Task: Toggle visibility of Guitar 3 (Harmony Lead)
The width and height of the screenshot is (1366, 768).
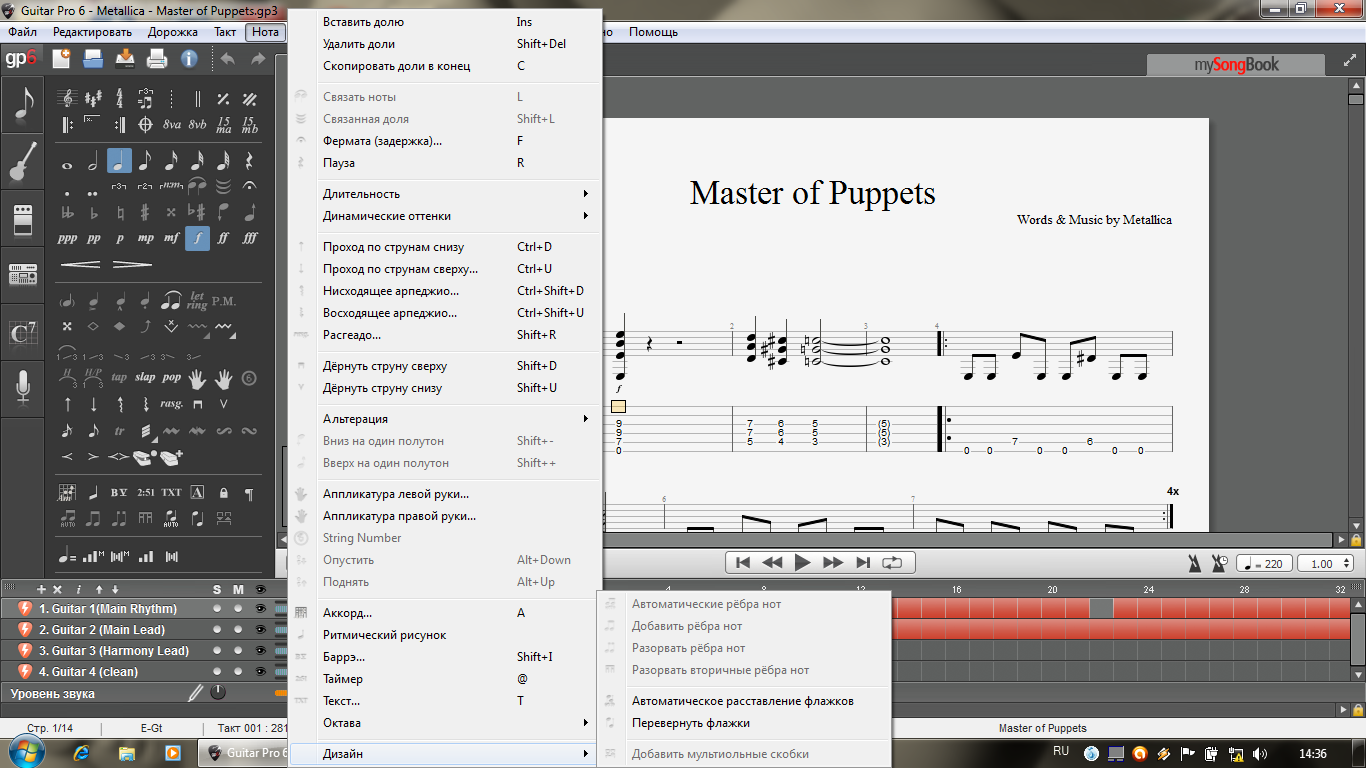Action: click(x=261, y=651)
